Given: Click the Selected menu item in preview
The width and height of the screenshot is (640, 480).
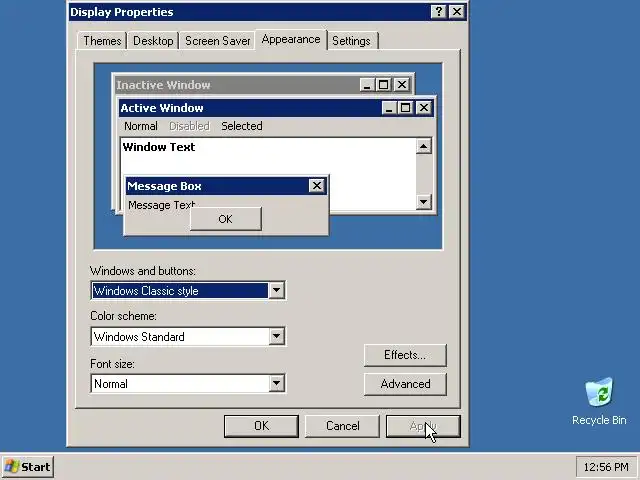Looking at the screenshot, I should pos(242,126).
